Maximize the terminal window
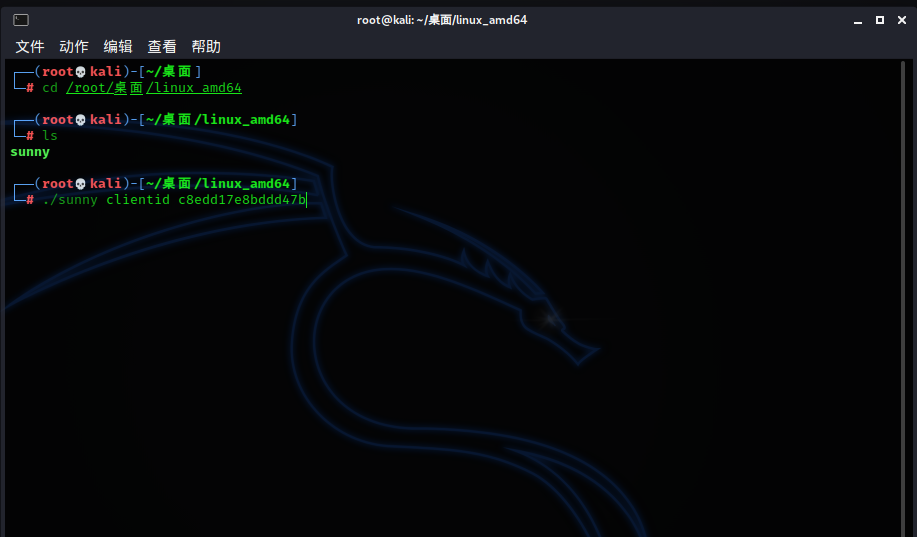 (x=880, y=20)
